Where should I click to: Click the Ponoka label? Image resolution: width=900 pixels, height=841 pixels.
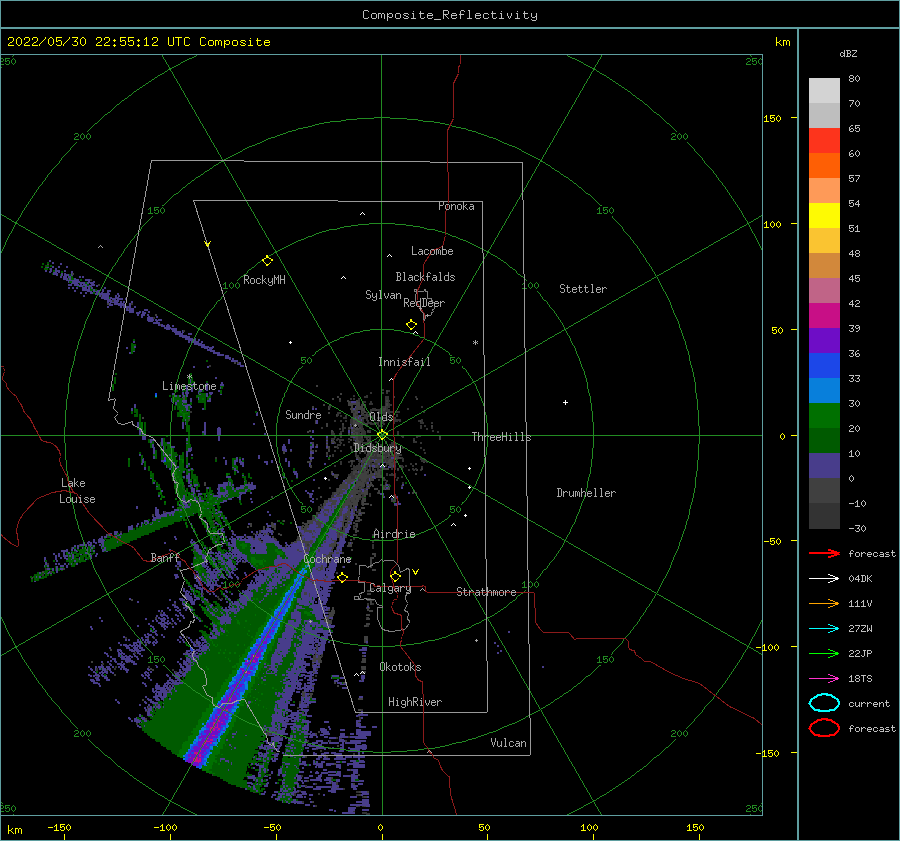click(x=456, y=206)
